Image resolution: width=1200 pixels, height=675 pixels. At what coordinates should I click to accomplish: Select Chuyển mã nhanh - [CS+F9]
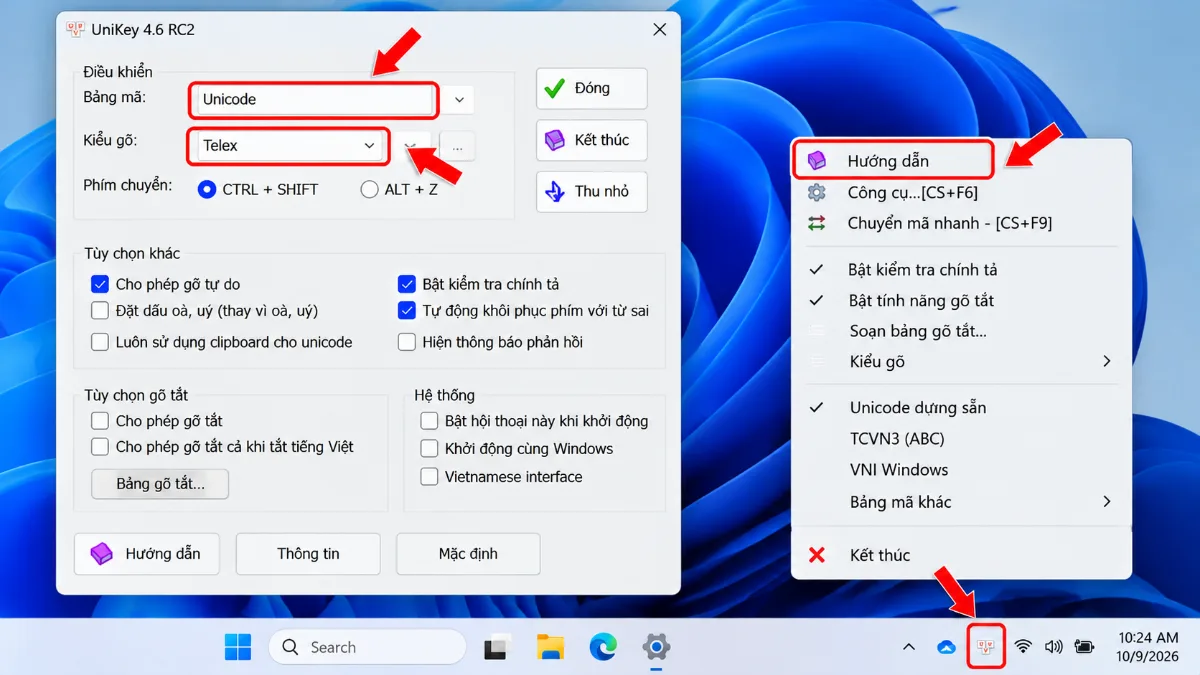(x=961, y=223)
